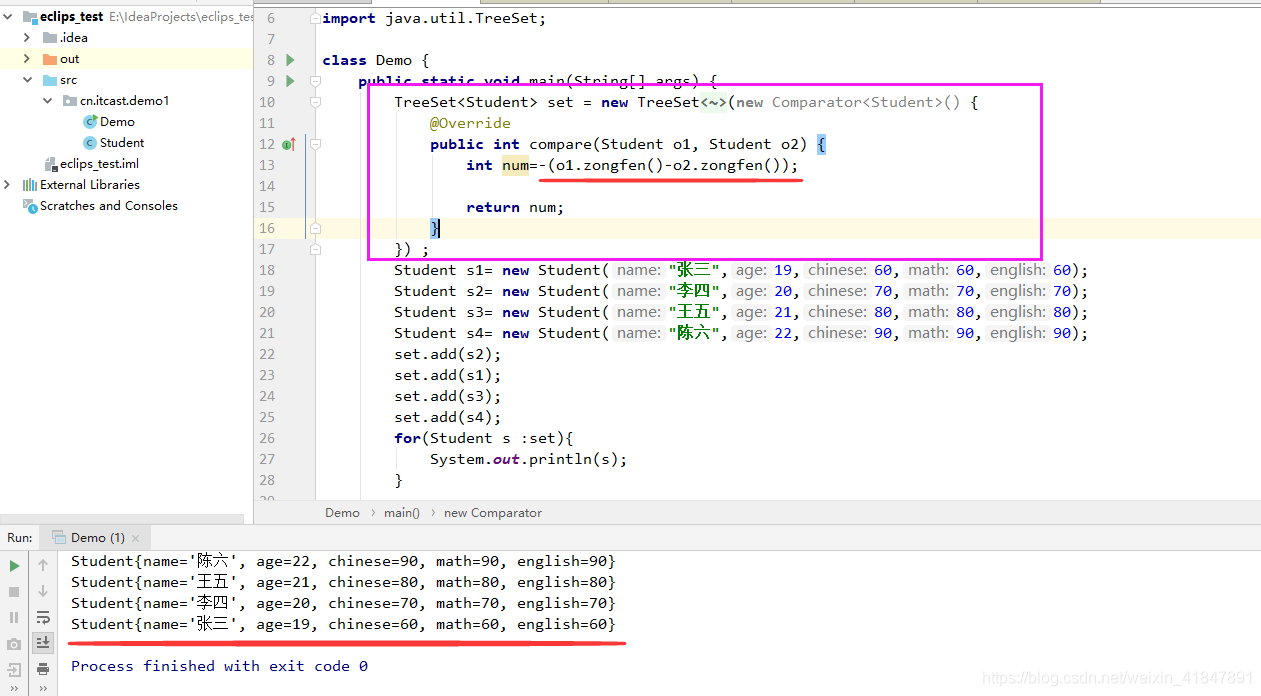Collapse the src folder
1261x696 pixels.
(27, 80)
